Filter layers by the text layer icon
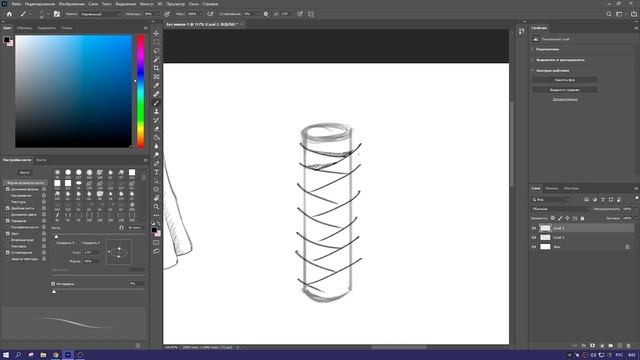Screen dimensions: 640x360 coord(603,200)
